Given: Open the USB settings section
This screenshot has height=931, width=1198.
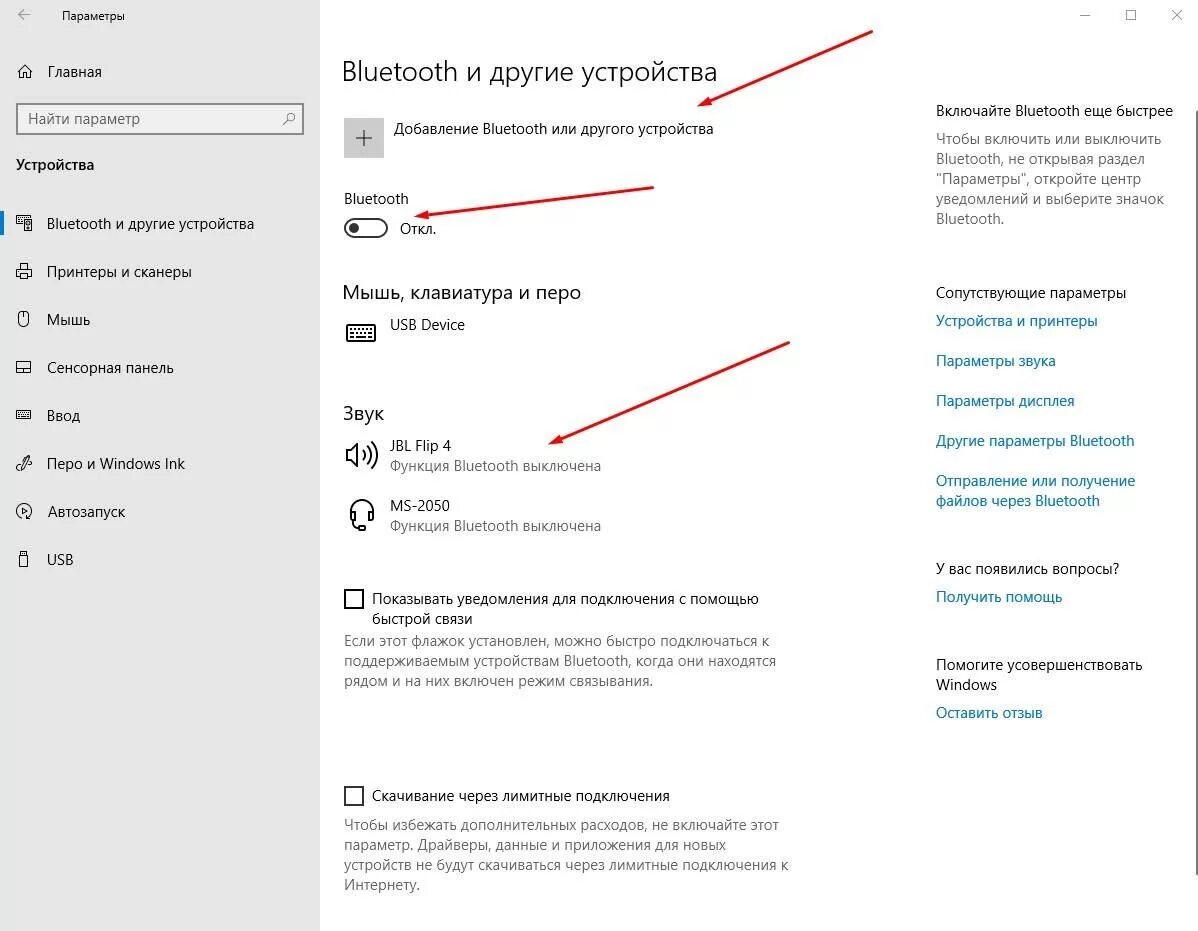Looking at the screenshot, I should (160, 559).
